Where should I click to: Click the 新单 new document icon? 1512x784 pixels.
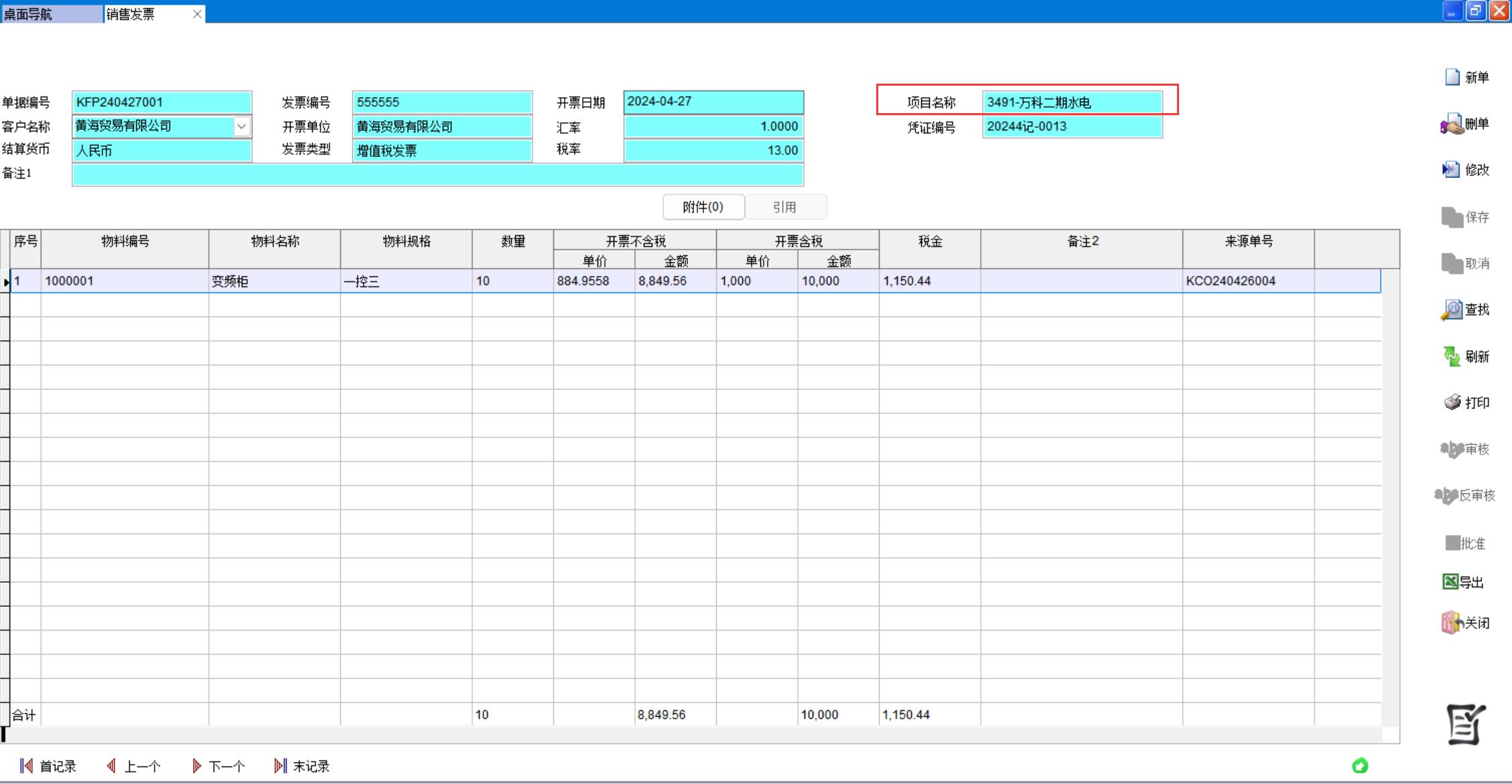pos(1452,78)
